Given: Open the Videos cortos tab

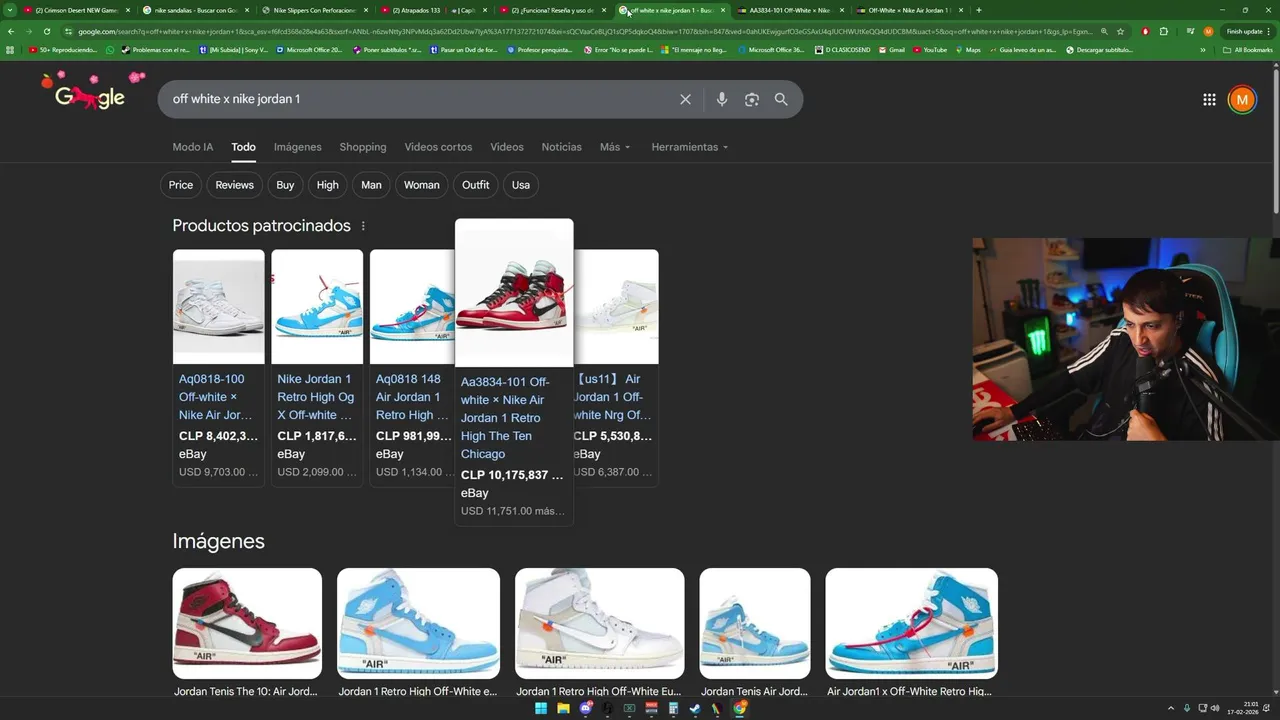Looking at the screenshot, I should pyautogui.click(x=438, y=147).
